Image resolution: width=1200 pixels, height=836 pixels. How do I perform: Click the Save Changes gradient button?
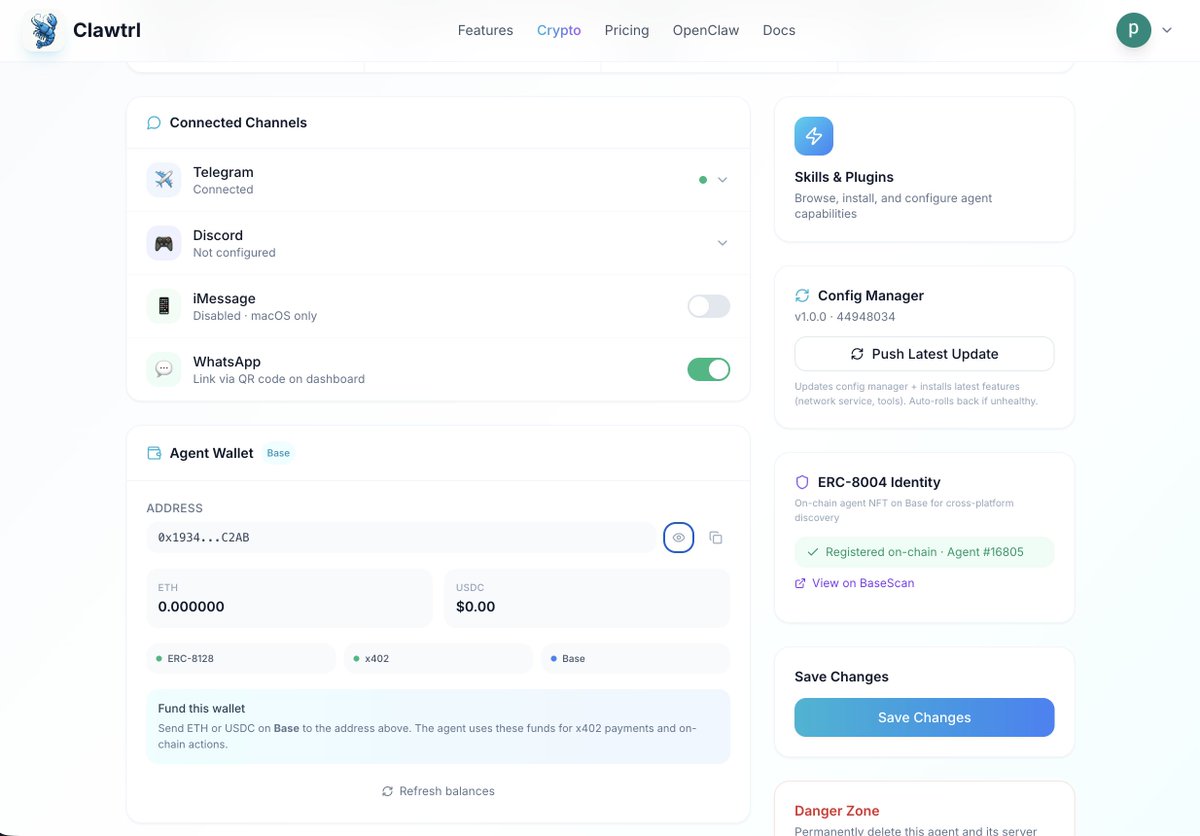click(x=924, y=717)
